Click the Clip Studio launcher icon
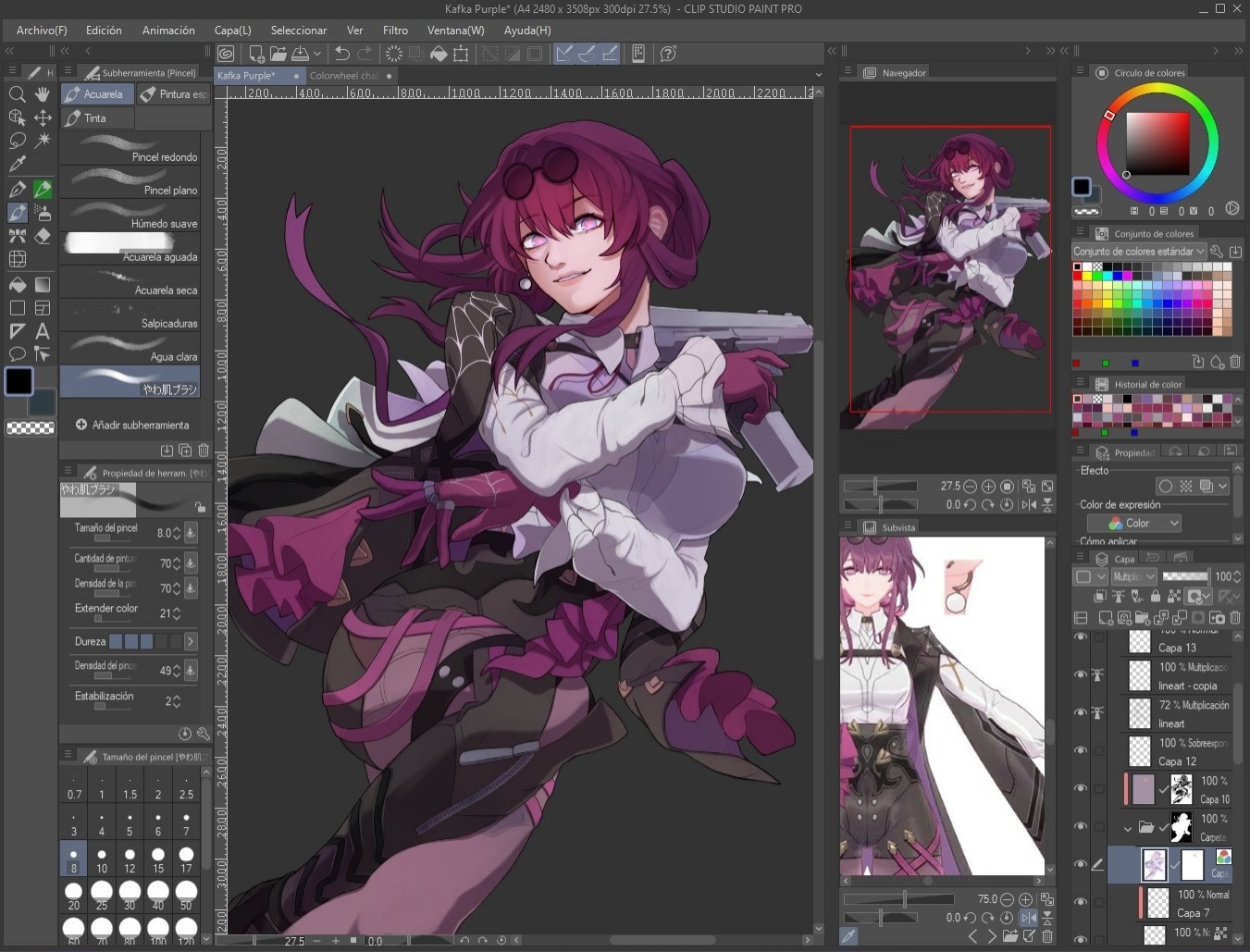1250x952 pixels. [x=226, y=54]
